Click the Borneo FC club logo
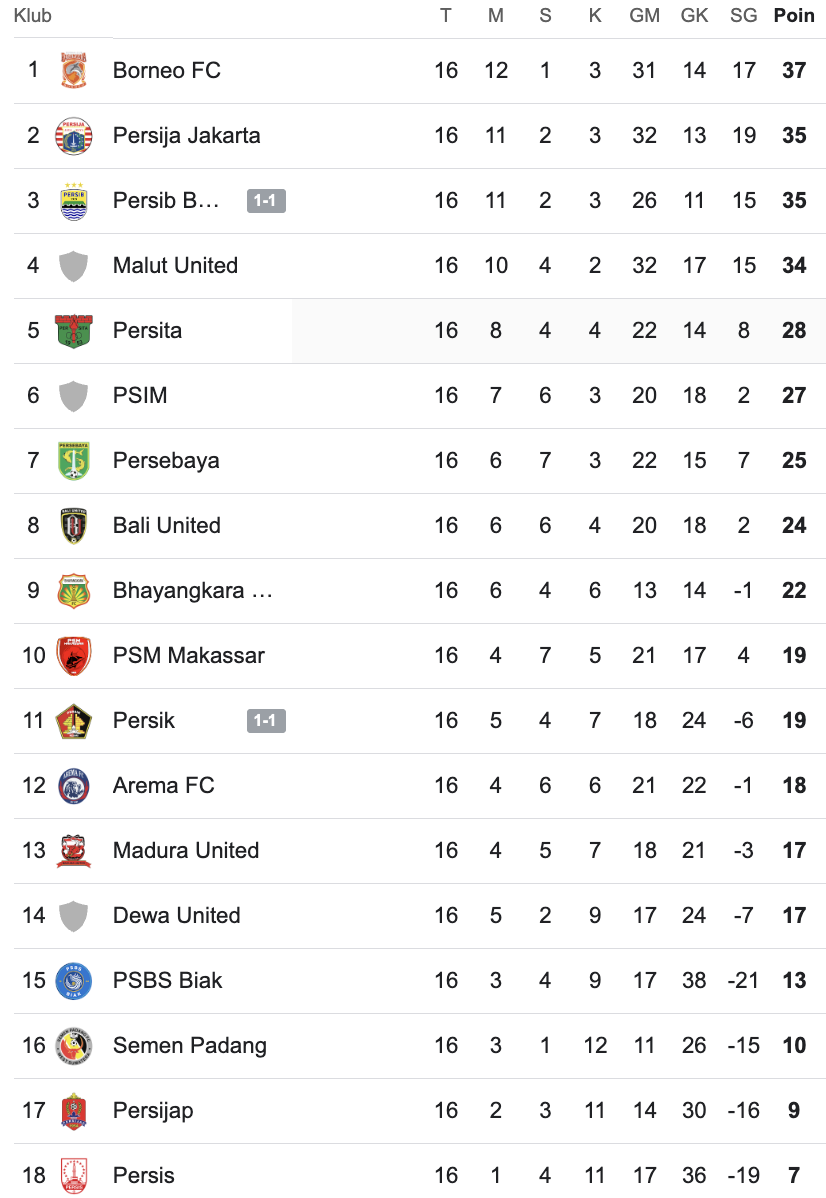The image size is (826, 1198). coord(74,71)
